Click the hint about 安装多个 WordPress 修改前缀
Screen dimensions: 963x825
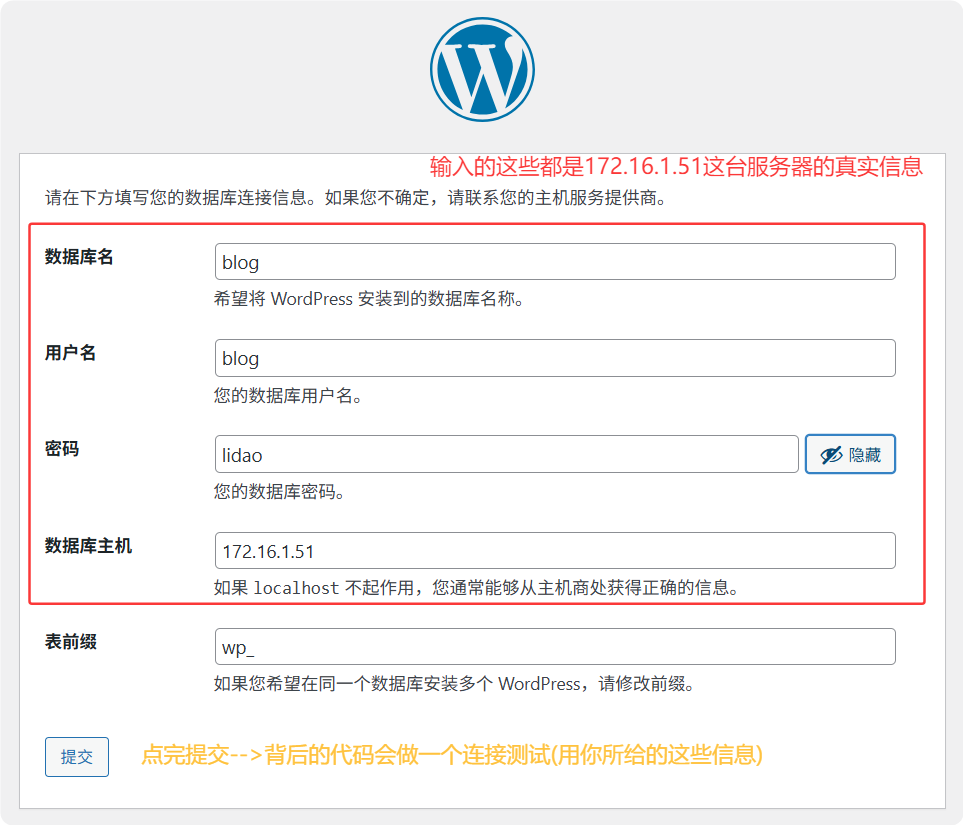(x=454, y=684)
